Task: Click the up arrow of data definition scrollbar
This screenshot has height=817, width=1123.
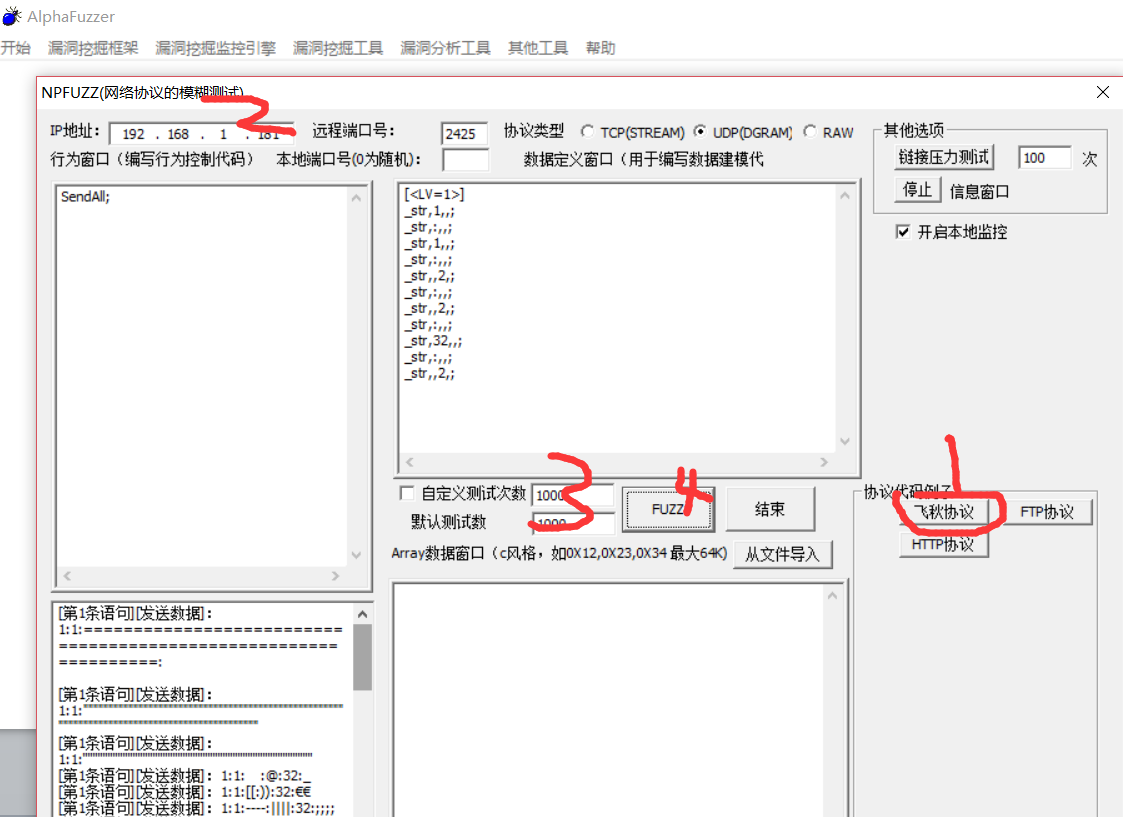Action: point(845,195)
